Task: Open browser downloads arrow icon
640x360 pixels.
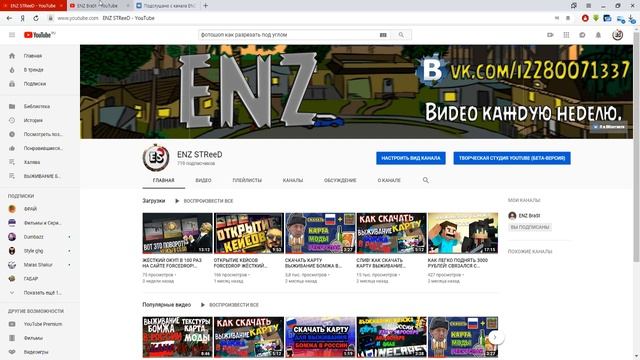Action: tap(632, 18)
